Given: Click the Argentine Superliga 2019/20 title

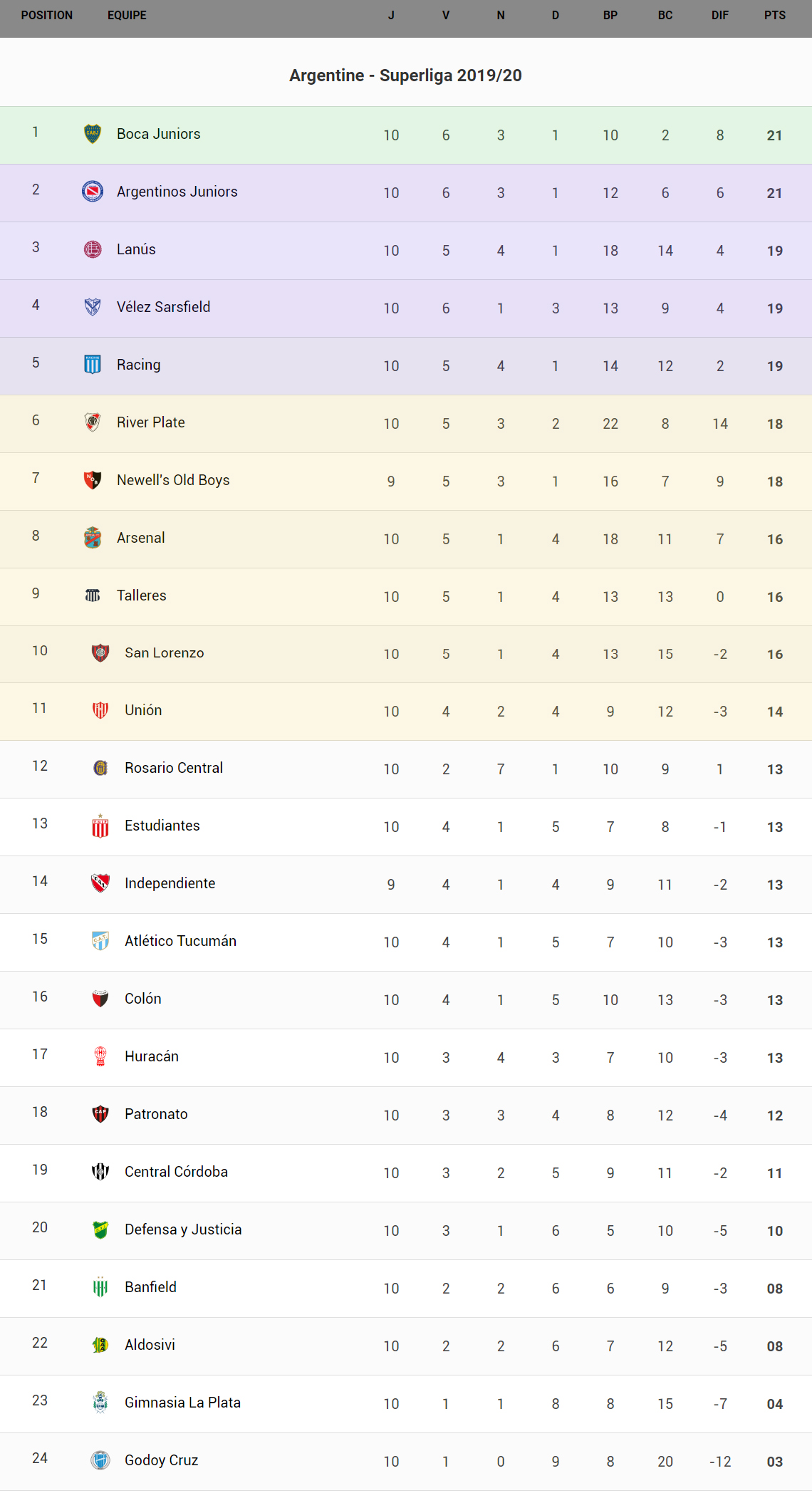Looking at the screenshot, I should (x=405, y=76).
